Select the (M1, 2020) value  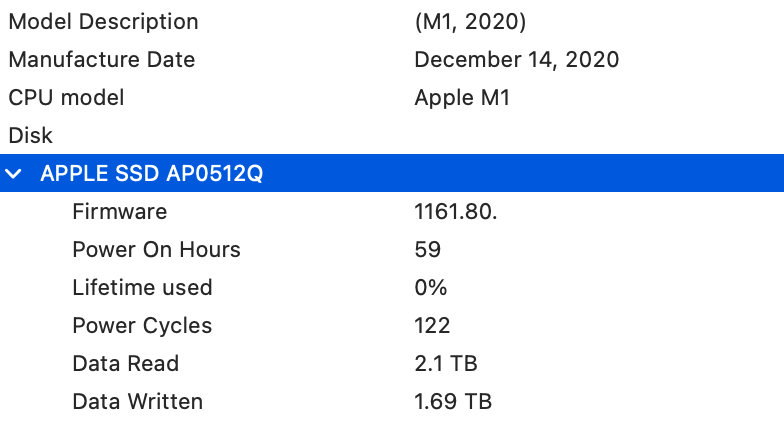point(470,22)
